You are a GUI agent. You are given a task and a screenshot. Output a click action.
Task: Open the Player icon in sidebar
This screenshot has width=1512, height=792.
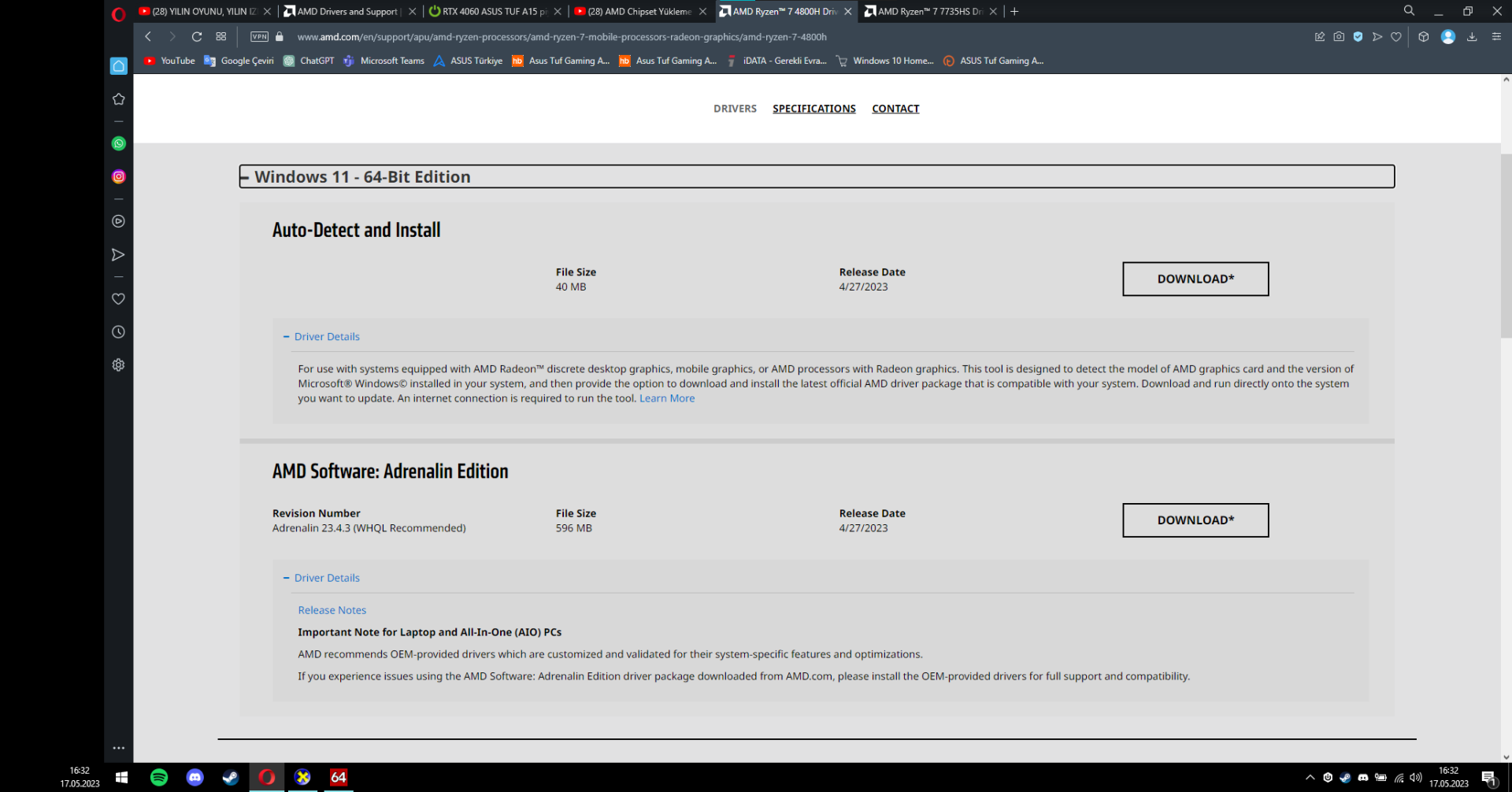point(119,221)
